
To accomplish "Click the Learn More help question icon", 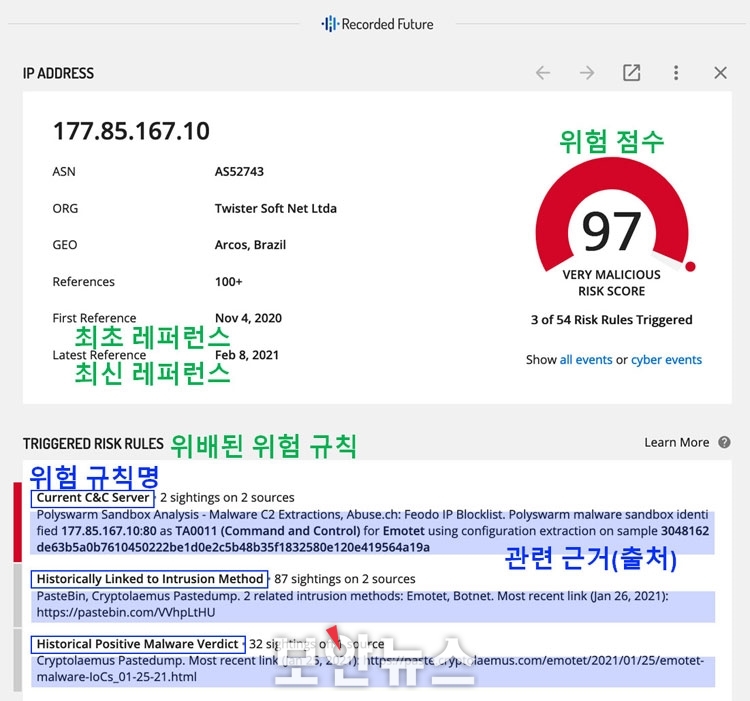I will pos(724,442).
